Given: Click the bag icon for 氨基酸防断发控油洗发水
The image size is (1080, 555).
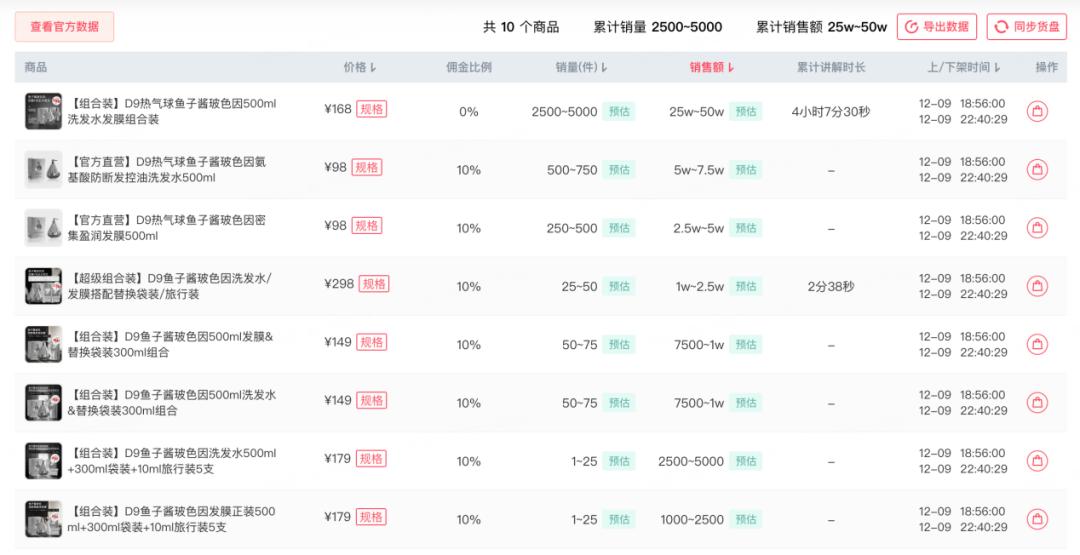Looking at the screenshot, I should [x=1037, y=169].
